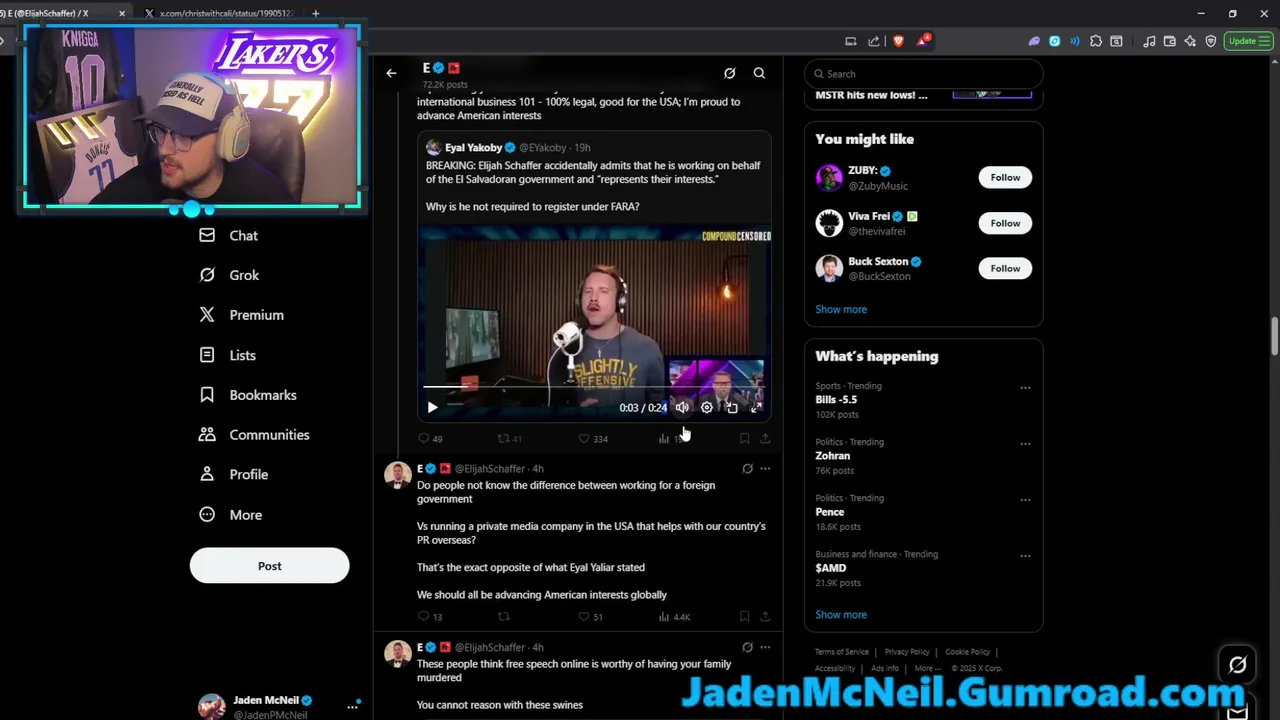Share the post with the embedded video
The height and width of the screenshot is (720, 1280).
[765, 438]
